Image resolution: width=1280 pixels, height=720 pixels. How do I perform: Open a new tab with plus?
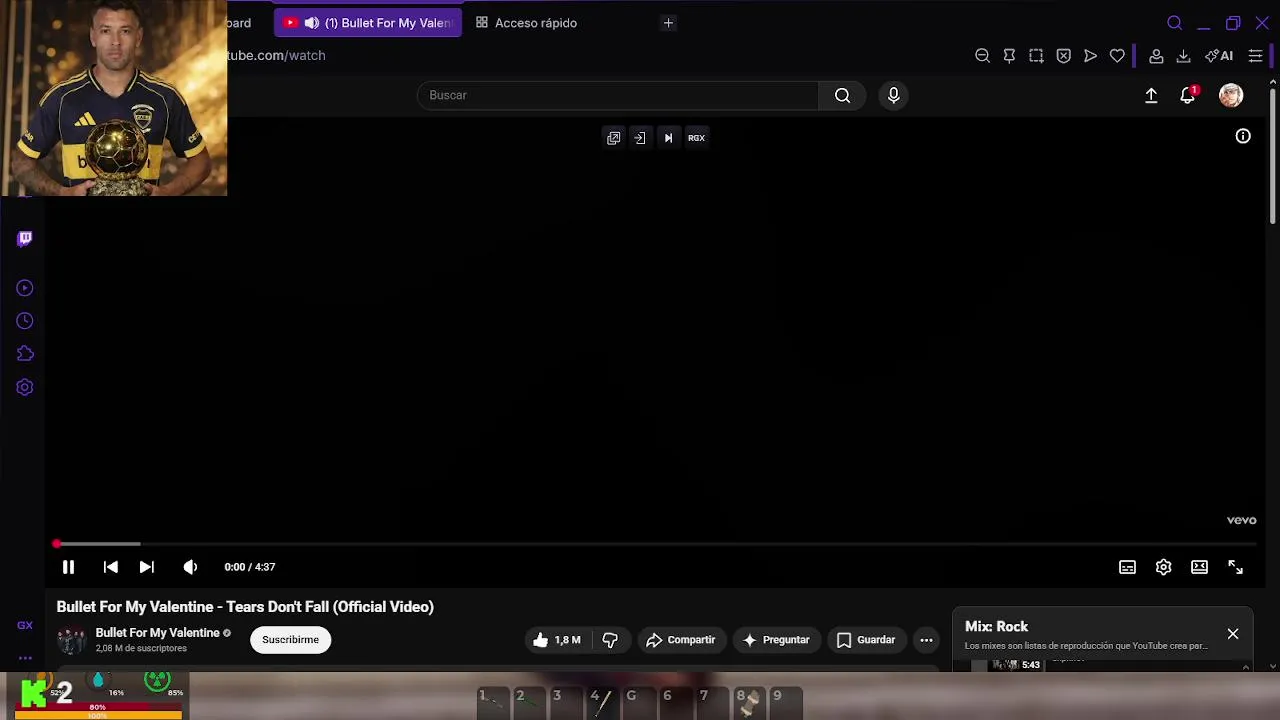668,23
